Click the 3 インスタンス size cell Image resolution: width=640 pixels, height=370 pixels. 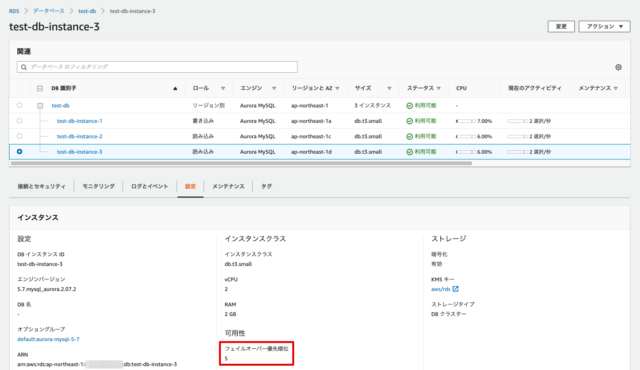pyautogui.click(x=372, y=106)
